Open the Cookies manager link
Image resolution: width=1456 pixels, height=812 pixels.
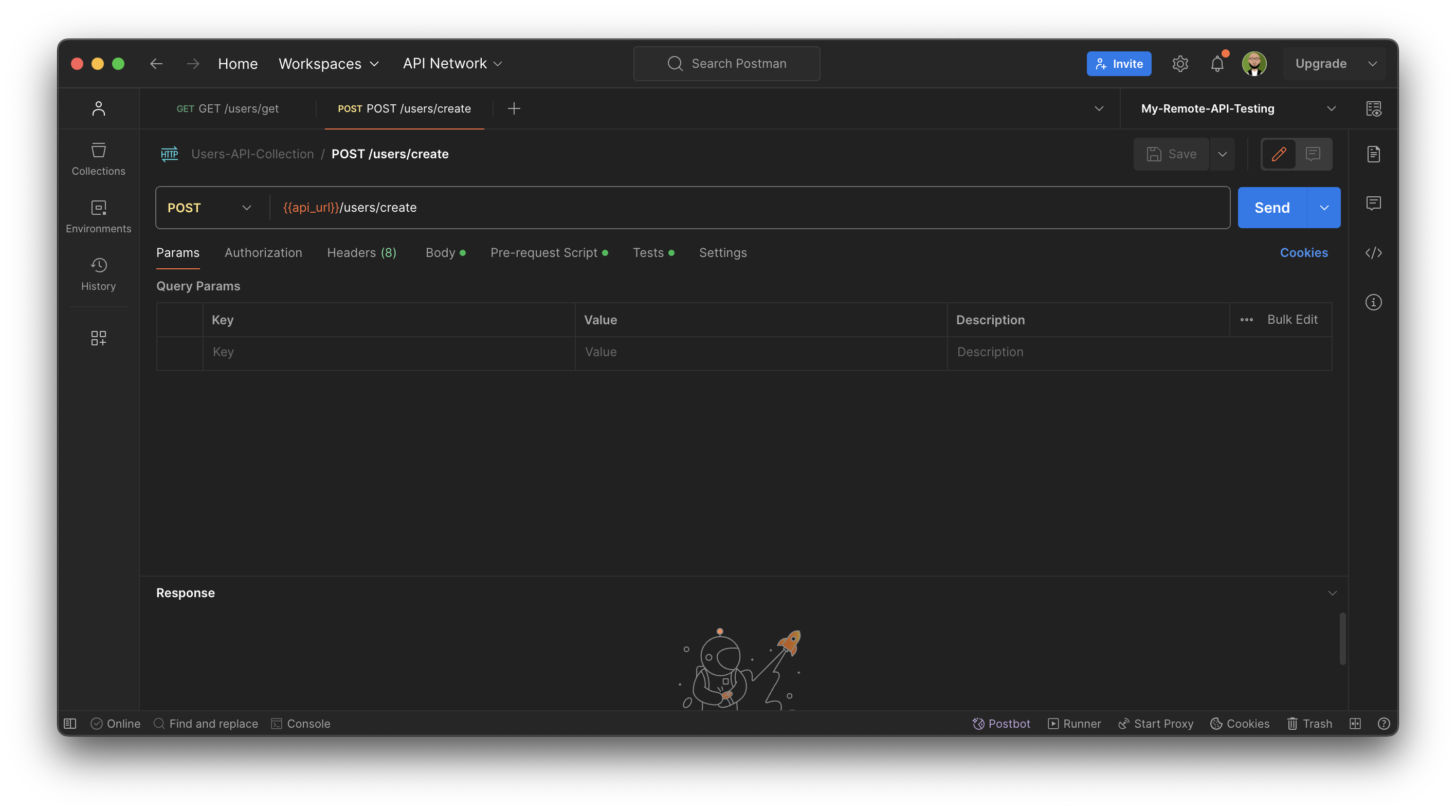1303,252
